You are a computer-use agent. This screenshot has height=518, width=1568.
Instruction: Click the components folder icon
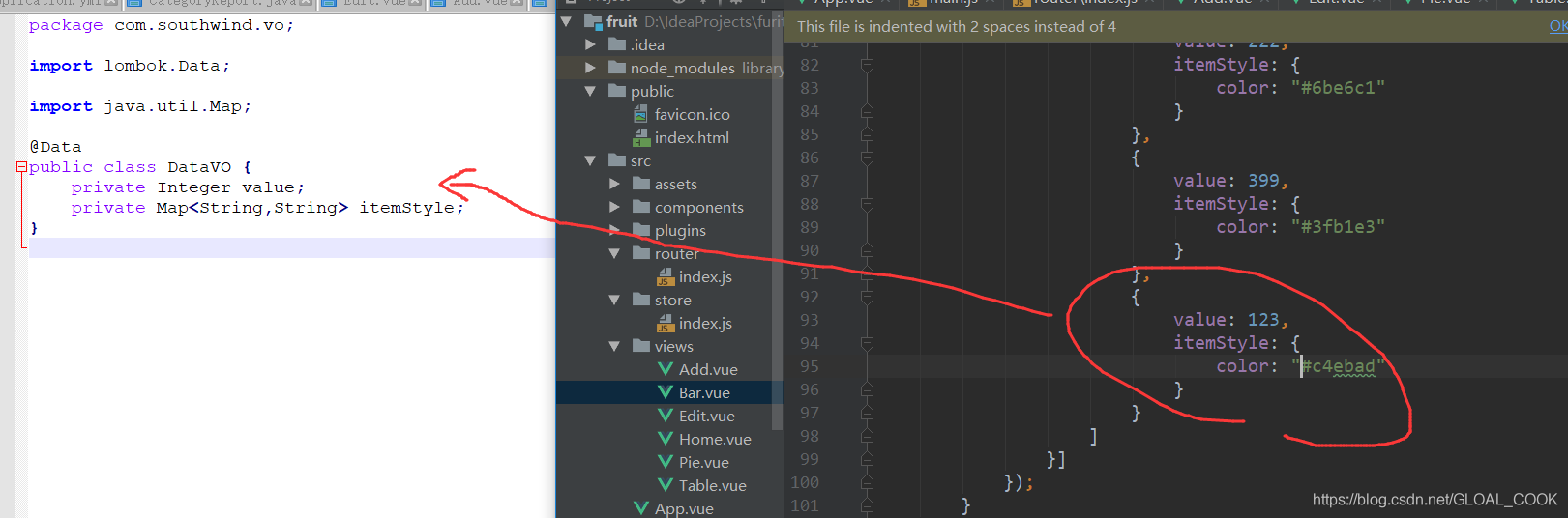click(641, 207)
